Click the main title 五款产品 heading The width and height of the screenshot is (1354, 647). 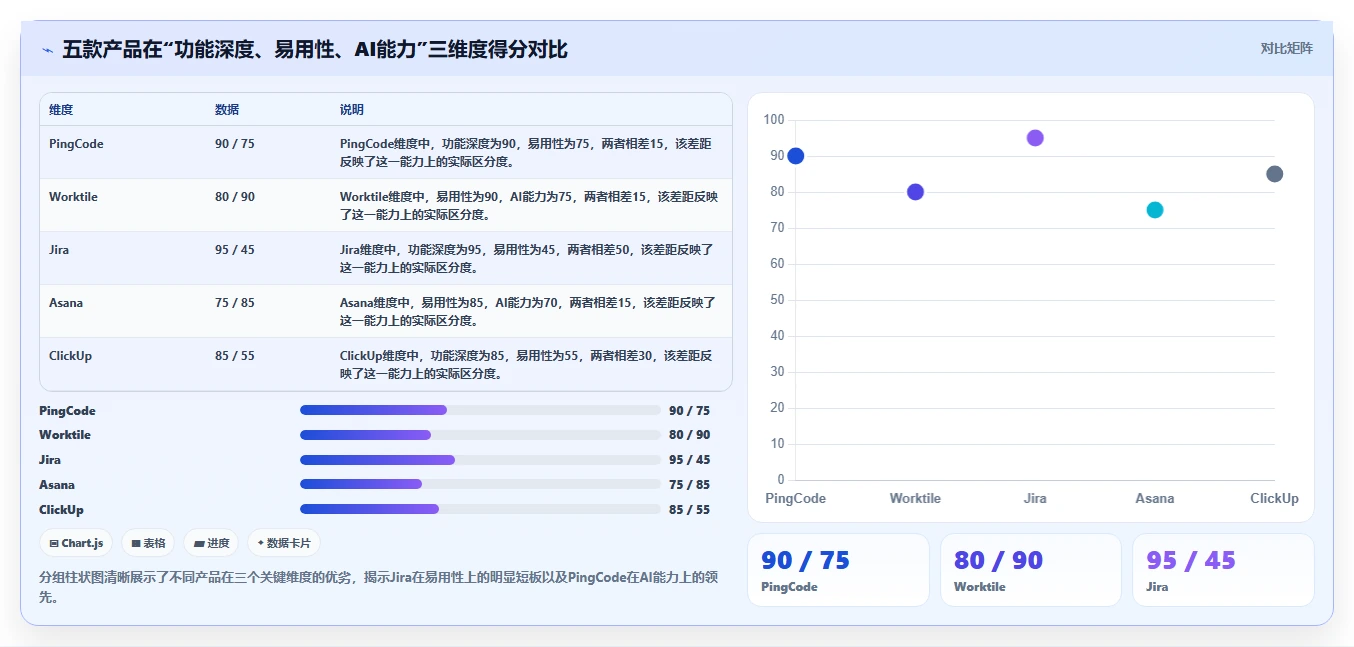(x=315, y=49)
